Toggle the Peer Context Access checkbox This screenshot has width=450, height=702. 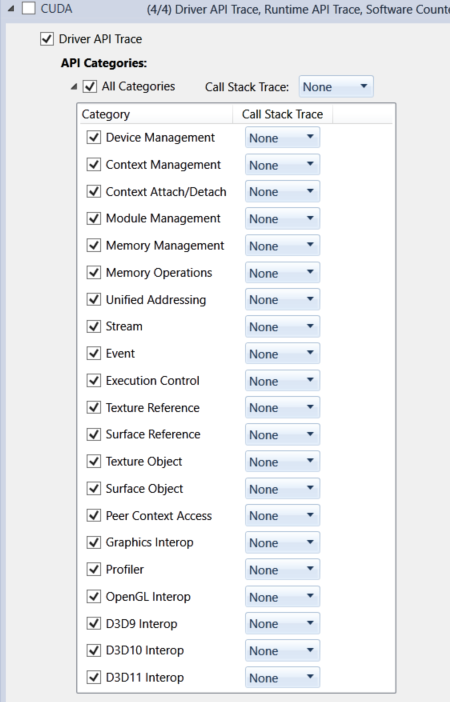click(93, 516)
